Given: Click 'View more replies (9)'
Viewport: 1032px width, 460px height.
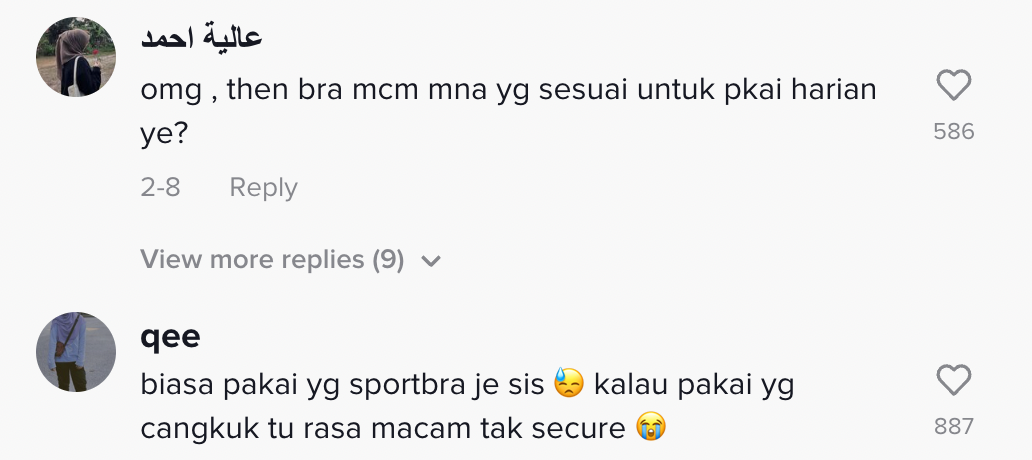Looking at the screenshot, I should [272, 260].
